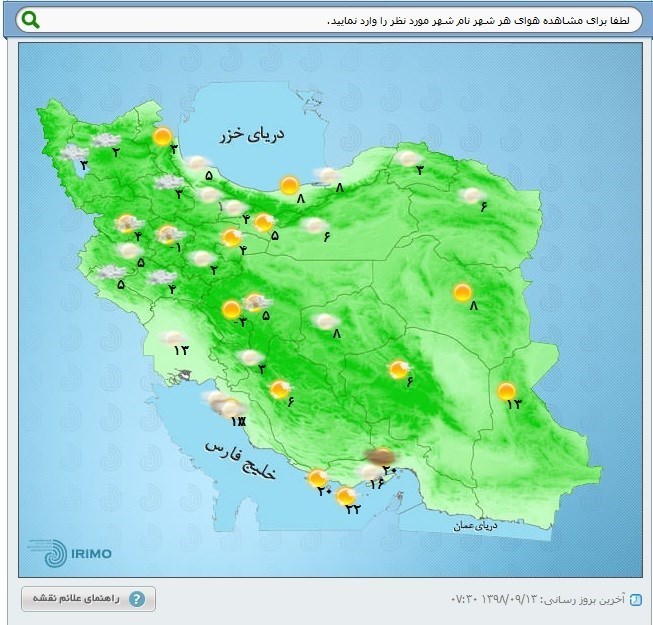Click the sun icon showing 8 in eastern Iran
This screenshot has width=653, height=625.
(x=462, y=292)
